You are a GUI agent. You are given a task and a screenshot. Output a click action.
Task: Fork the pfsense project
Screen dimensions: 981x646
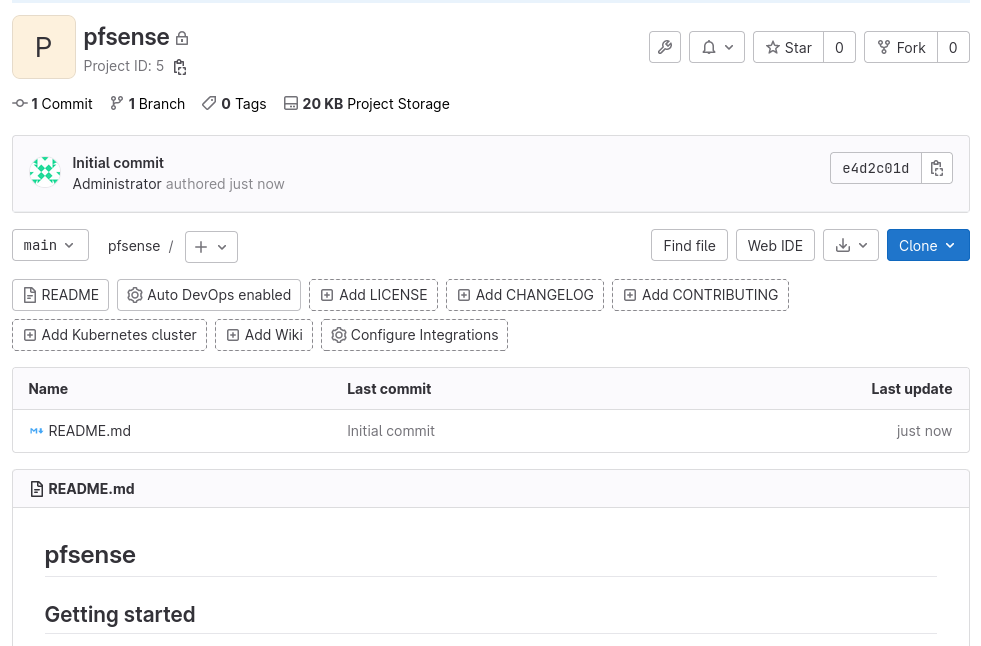[900, 47]
